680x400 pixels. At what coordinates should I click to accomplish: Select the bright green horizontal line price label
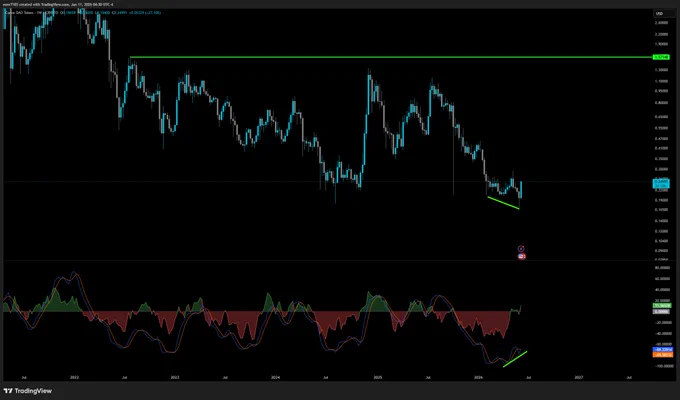click(661, 57)
